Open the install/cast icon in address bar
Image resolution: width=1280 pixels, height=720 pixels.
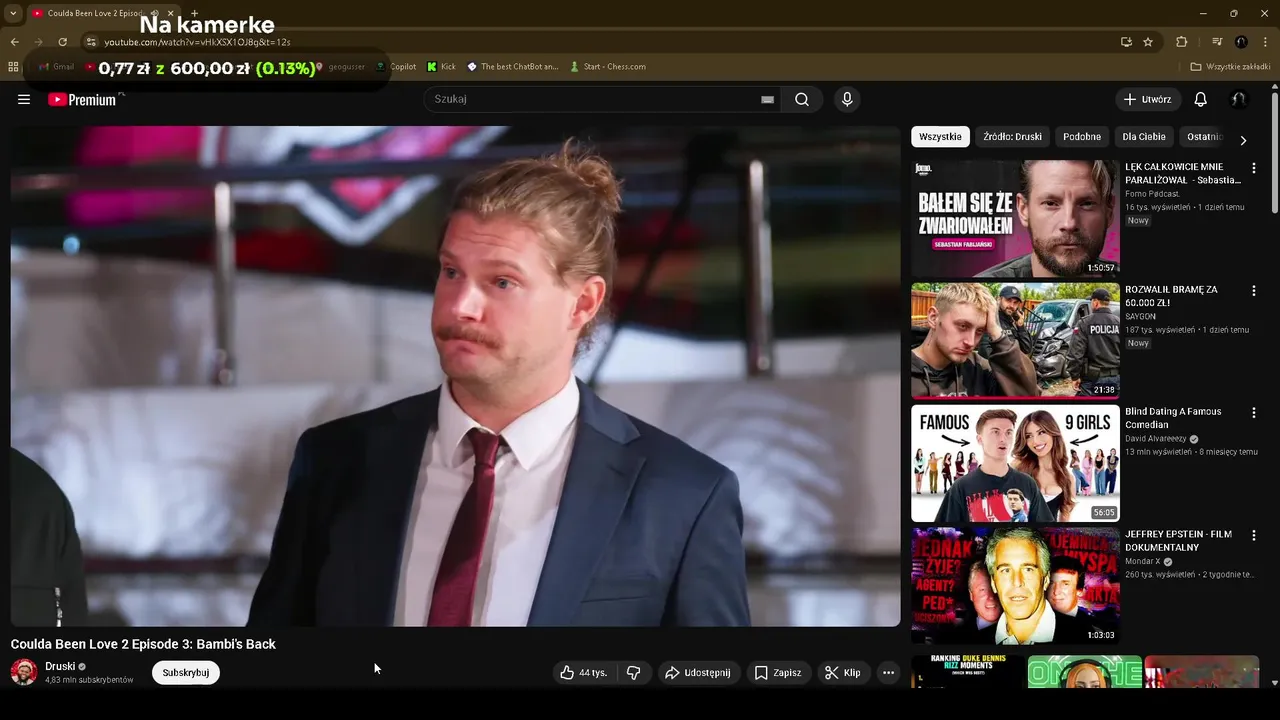pyautogui.click(x=1126, y=42)
